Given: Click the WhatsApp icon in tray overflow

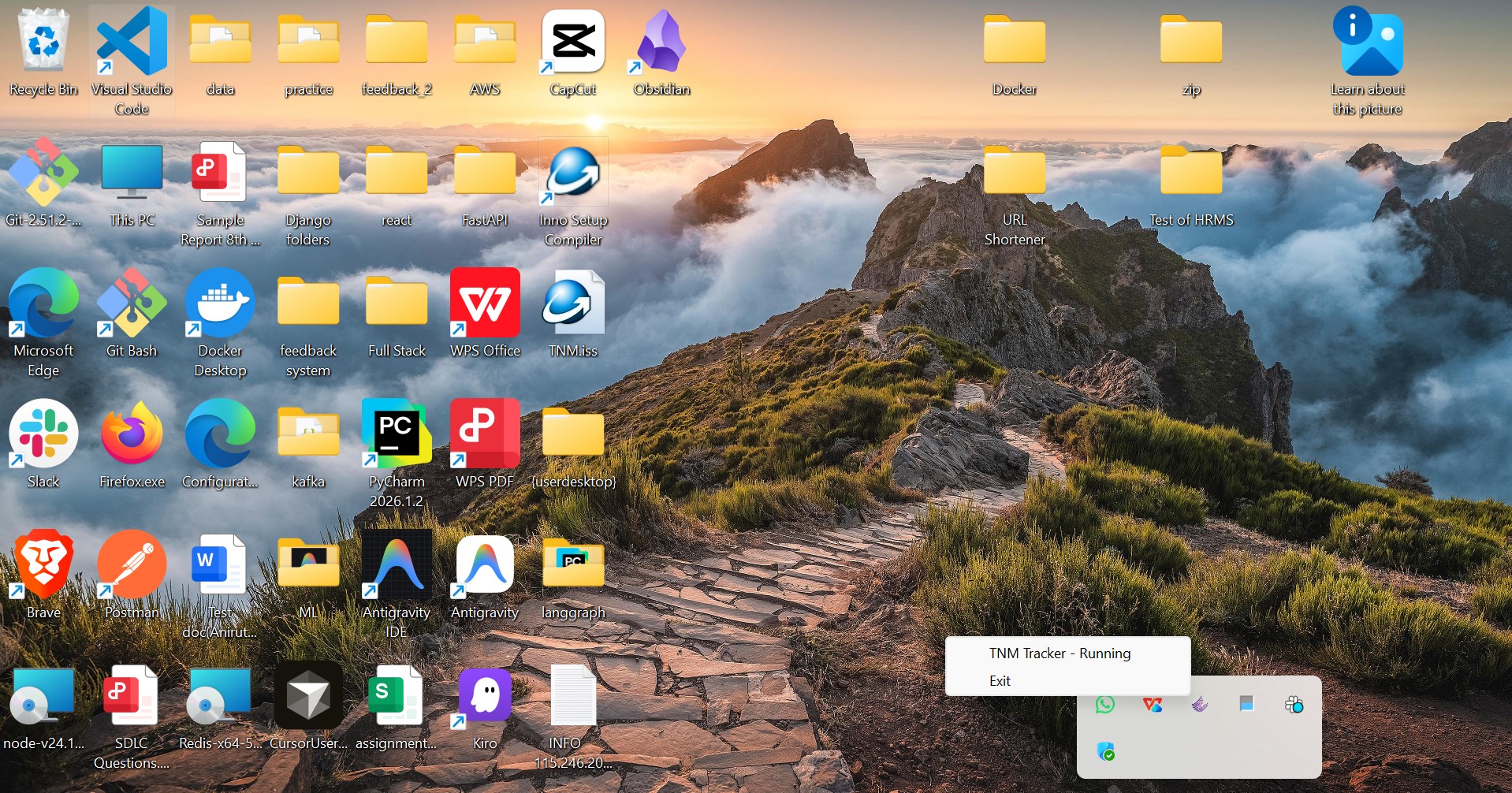Looking at the screenshot, I should click(1105, 704).
